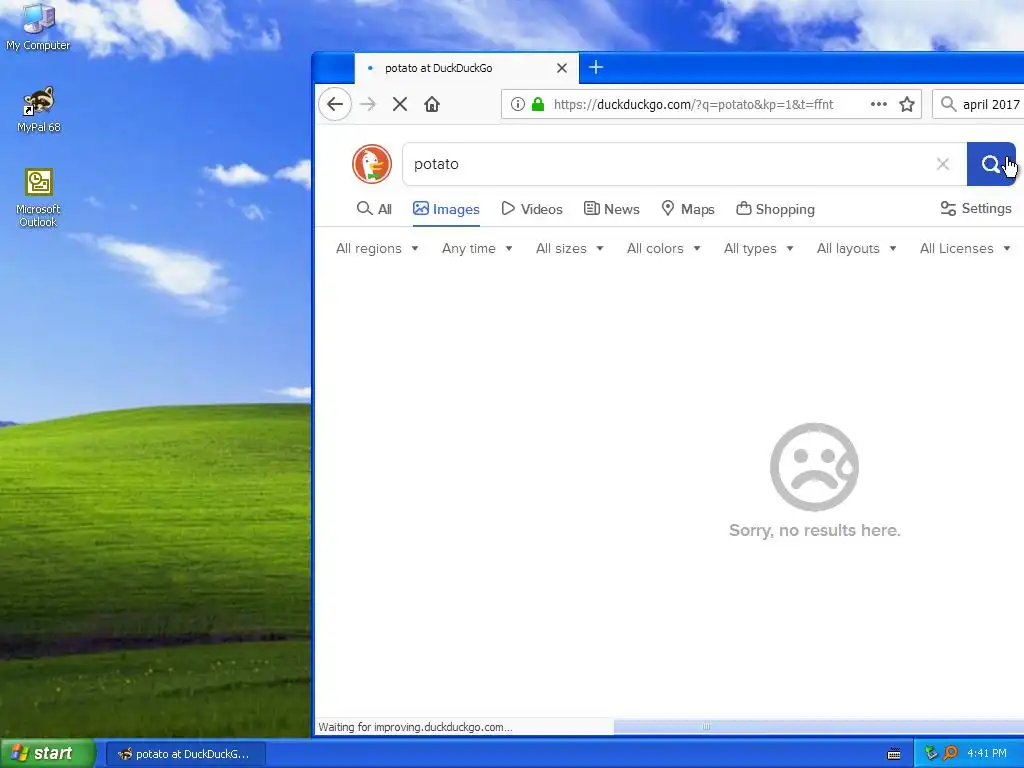The height and width of the screenshot is (768, 1024).
Task: Stop the page loading with the X button
Action: point(400,104)
